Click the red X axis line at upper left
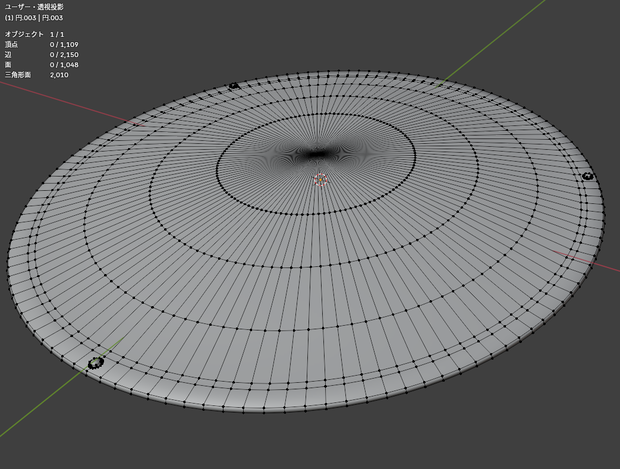 [71, 104]
